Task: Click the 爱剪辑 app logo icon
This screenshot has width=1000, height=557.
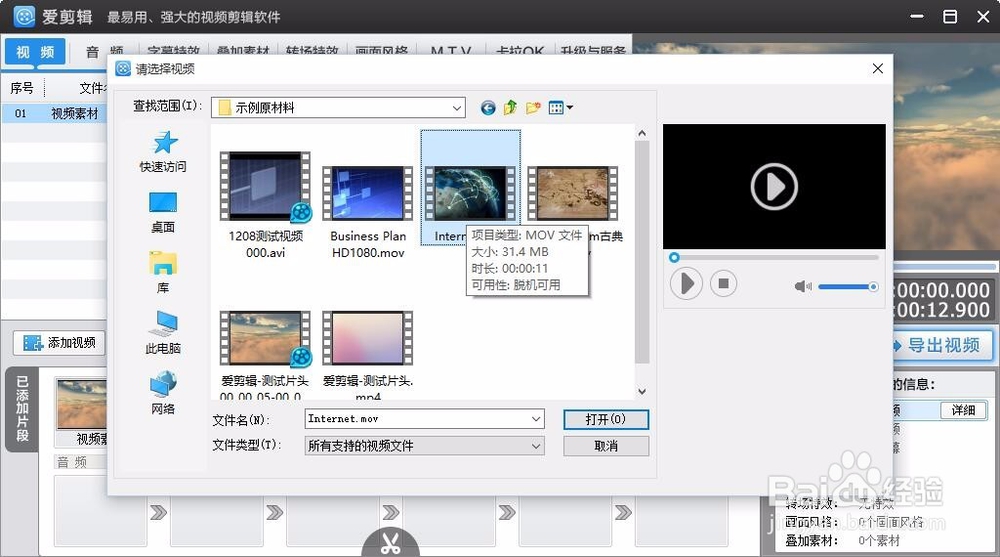Action: coord(24,16)
